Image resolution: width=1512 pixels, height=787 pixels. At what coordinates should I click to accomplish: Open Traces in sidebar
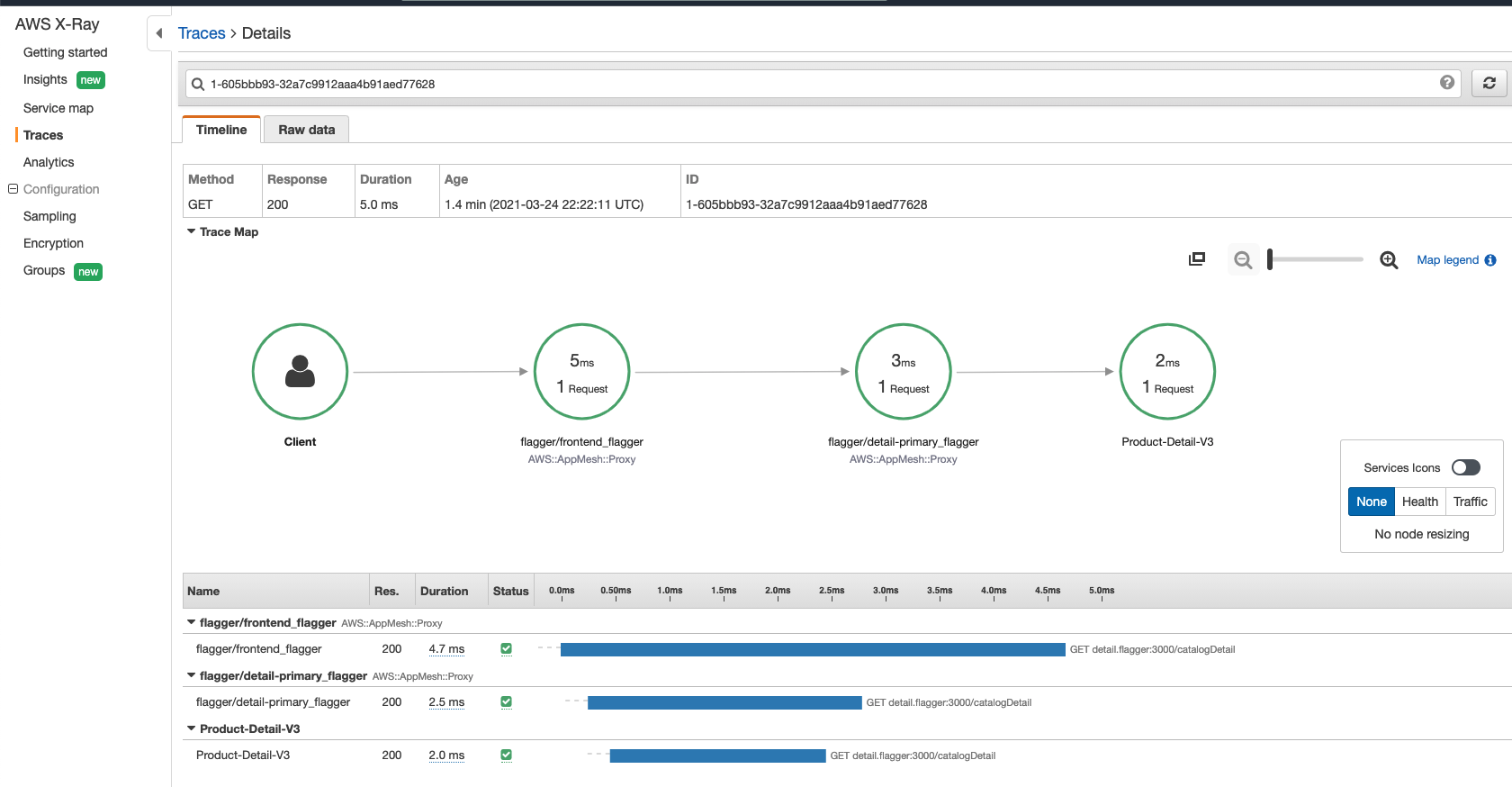[43, 135]
